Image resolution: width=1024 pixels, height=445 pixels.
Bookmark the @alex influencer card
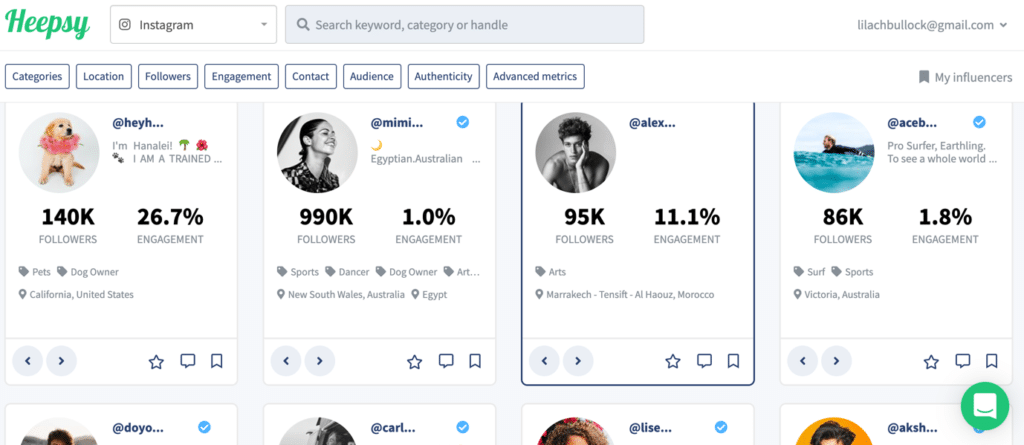pyautogui.click(x=733, y=361)
